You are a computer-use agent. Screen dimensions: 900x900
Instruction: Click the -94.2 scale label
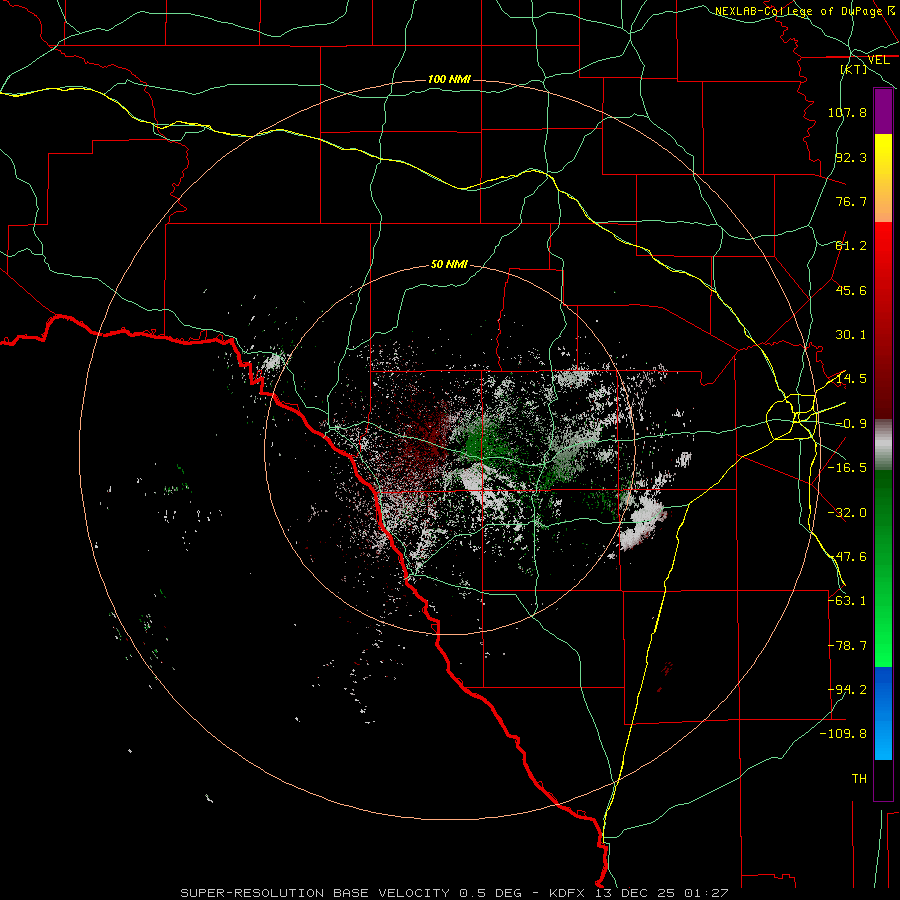pos(847,690)
